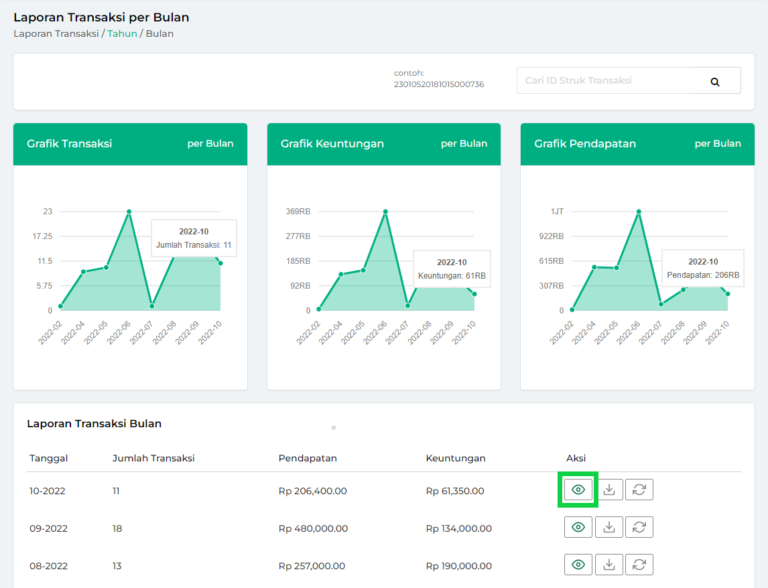
Task: Refresh the 10-2022 row data
Action: (x=639, y=490)
